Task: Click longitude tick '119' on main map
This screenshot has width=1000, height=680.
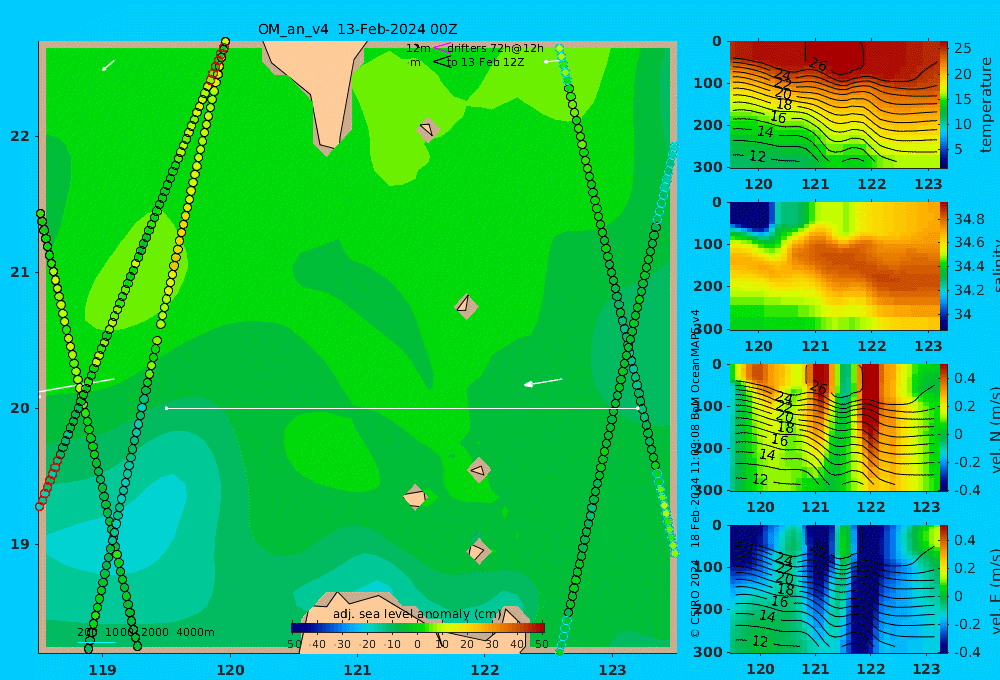Action: (102, 670)
